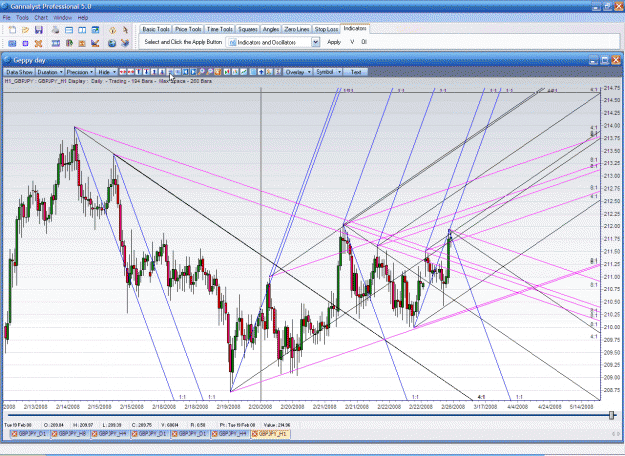Viewport: 625px width, 456px height.
Task: Switch to the Squares tab
Action: (248, 29)
